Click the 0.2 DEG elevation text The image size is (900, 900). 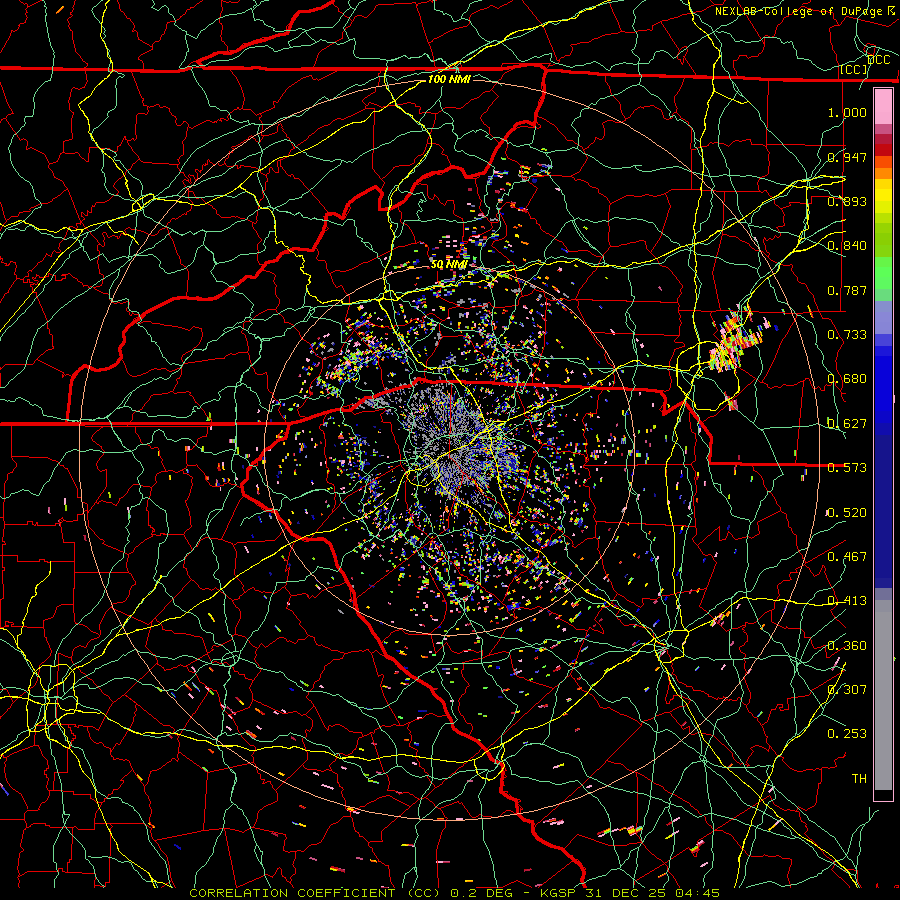(x=482, y=893)
